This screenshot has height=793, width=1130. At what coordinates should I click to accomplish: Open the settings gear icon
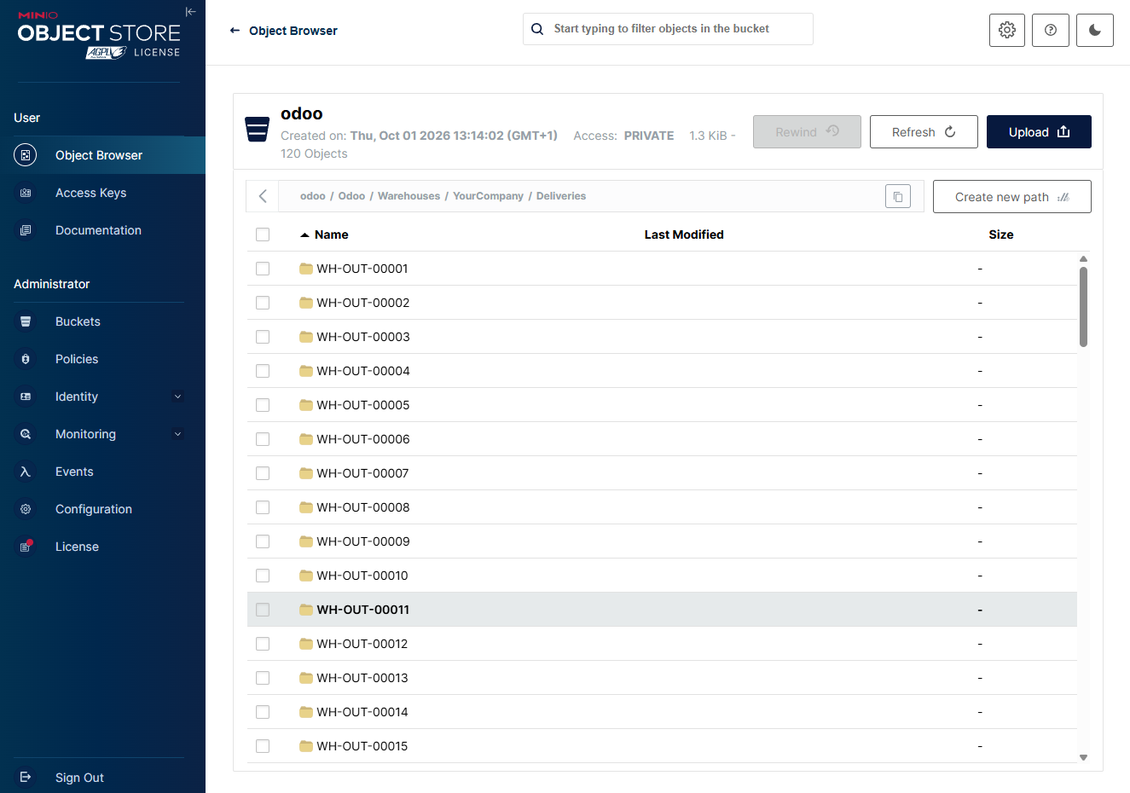[x=1007, y=30]
